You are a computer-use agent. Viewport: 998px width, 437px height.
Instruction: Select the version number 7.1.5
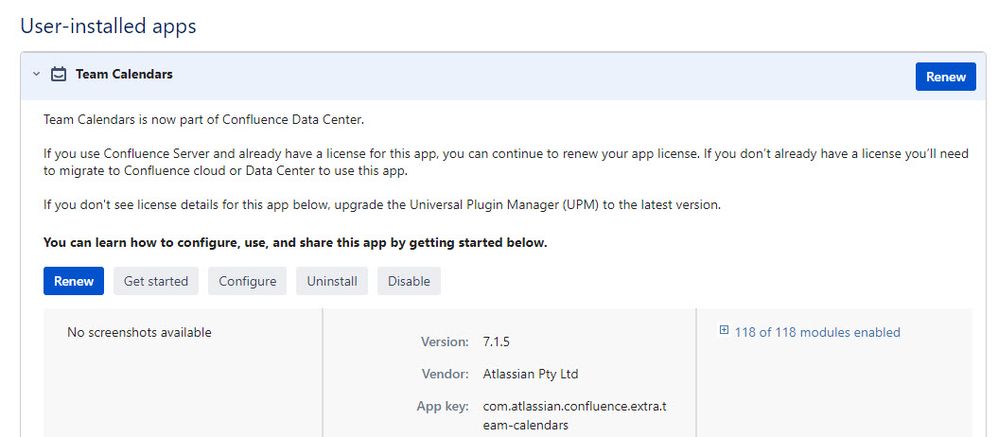[496, 342]
